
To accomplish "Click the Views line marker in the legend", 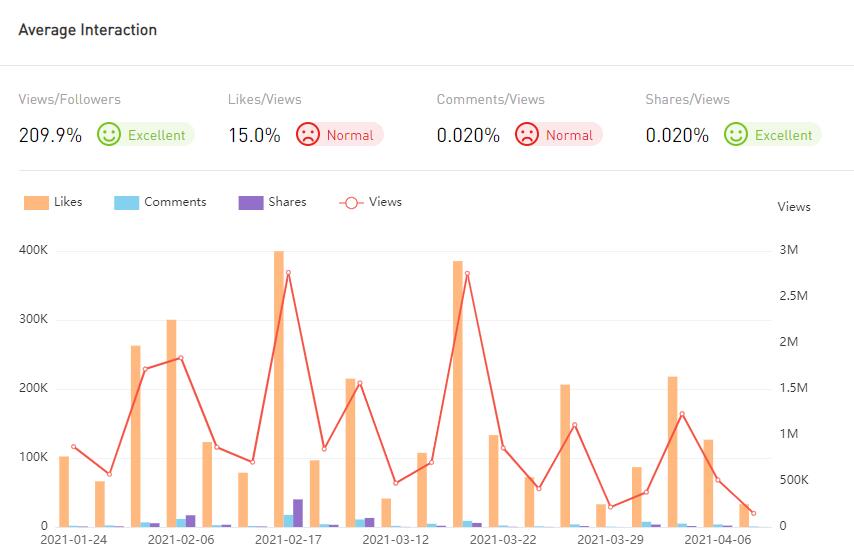I will 351,202.
